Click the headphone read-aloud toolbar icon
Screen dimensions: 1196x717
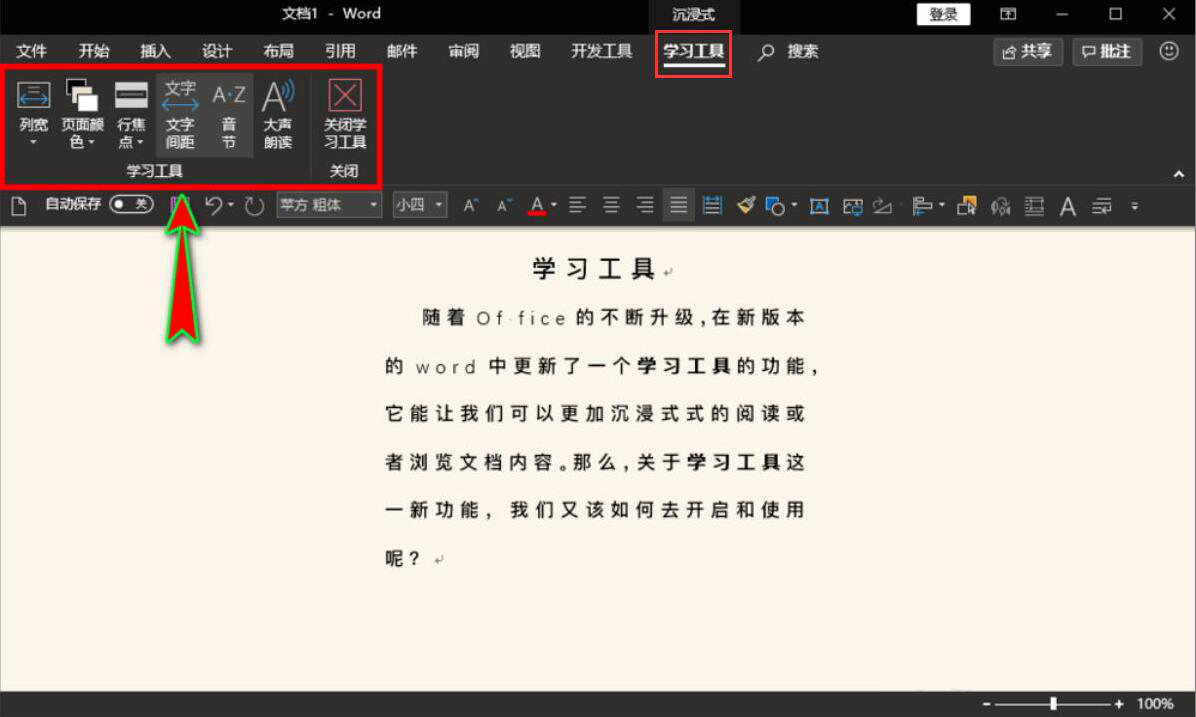pos(1000,206)
